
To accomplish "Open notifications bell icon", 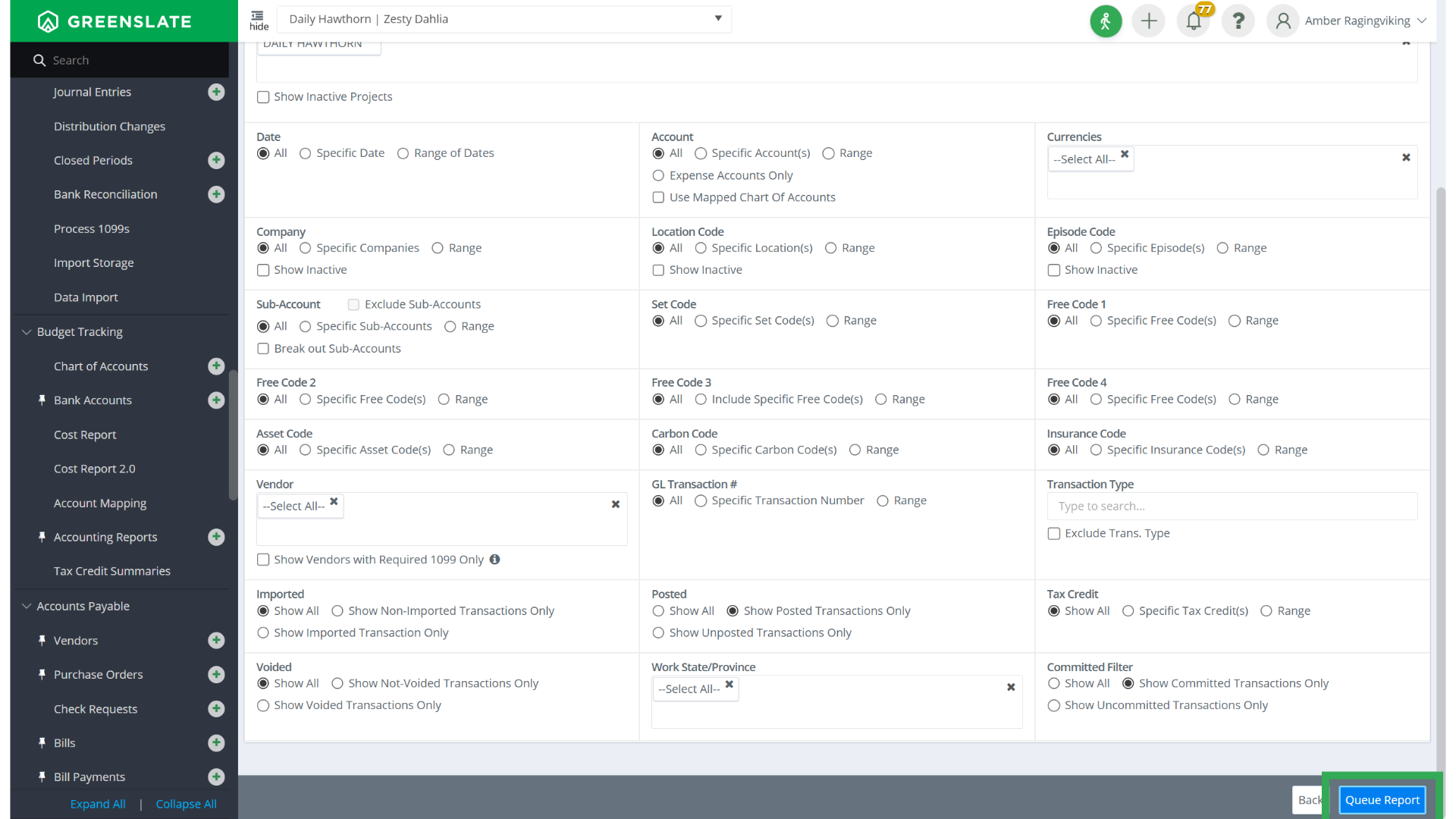I will click(x=1194, y=21).
